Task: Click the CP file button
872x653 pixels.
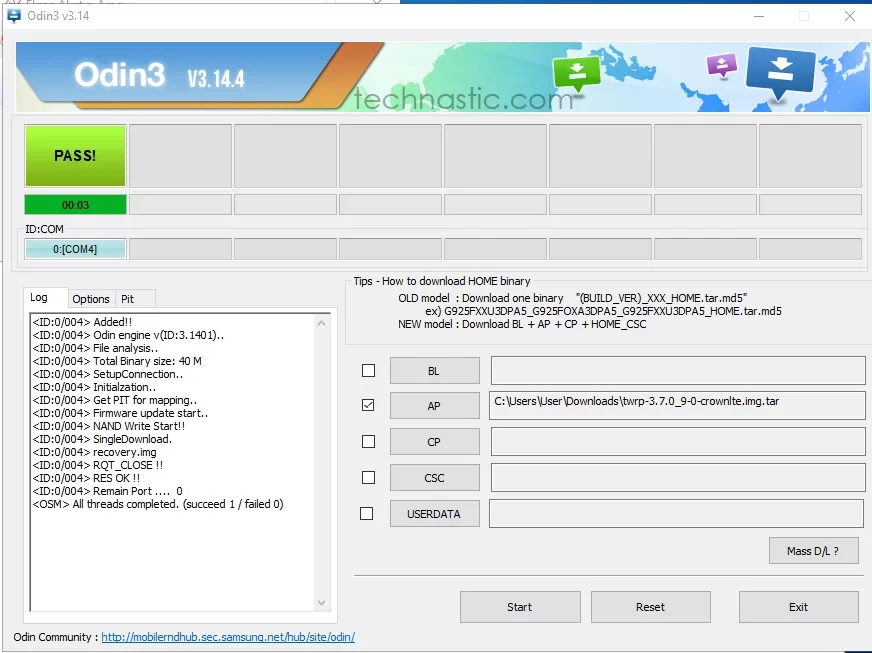Action: [434, 442]
